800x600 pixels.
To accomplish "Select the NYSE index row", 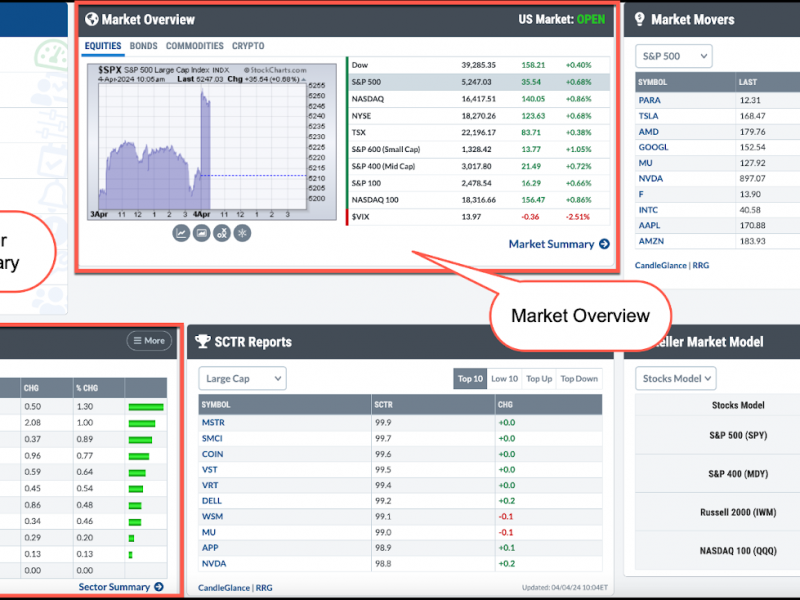I will tap(480, 116).
